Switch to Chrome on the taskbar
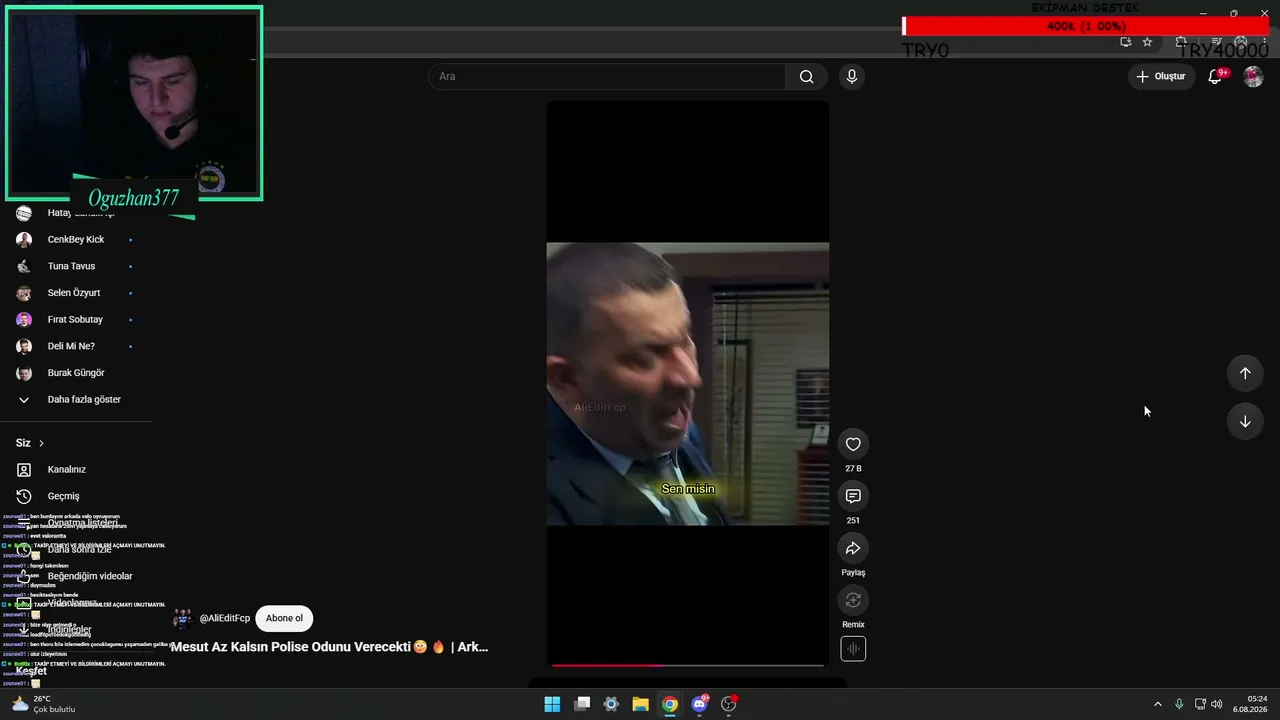Screen dimensions: 1280x720 point(670,704)
